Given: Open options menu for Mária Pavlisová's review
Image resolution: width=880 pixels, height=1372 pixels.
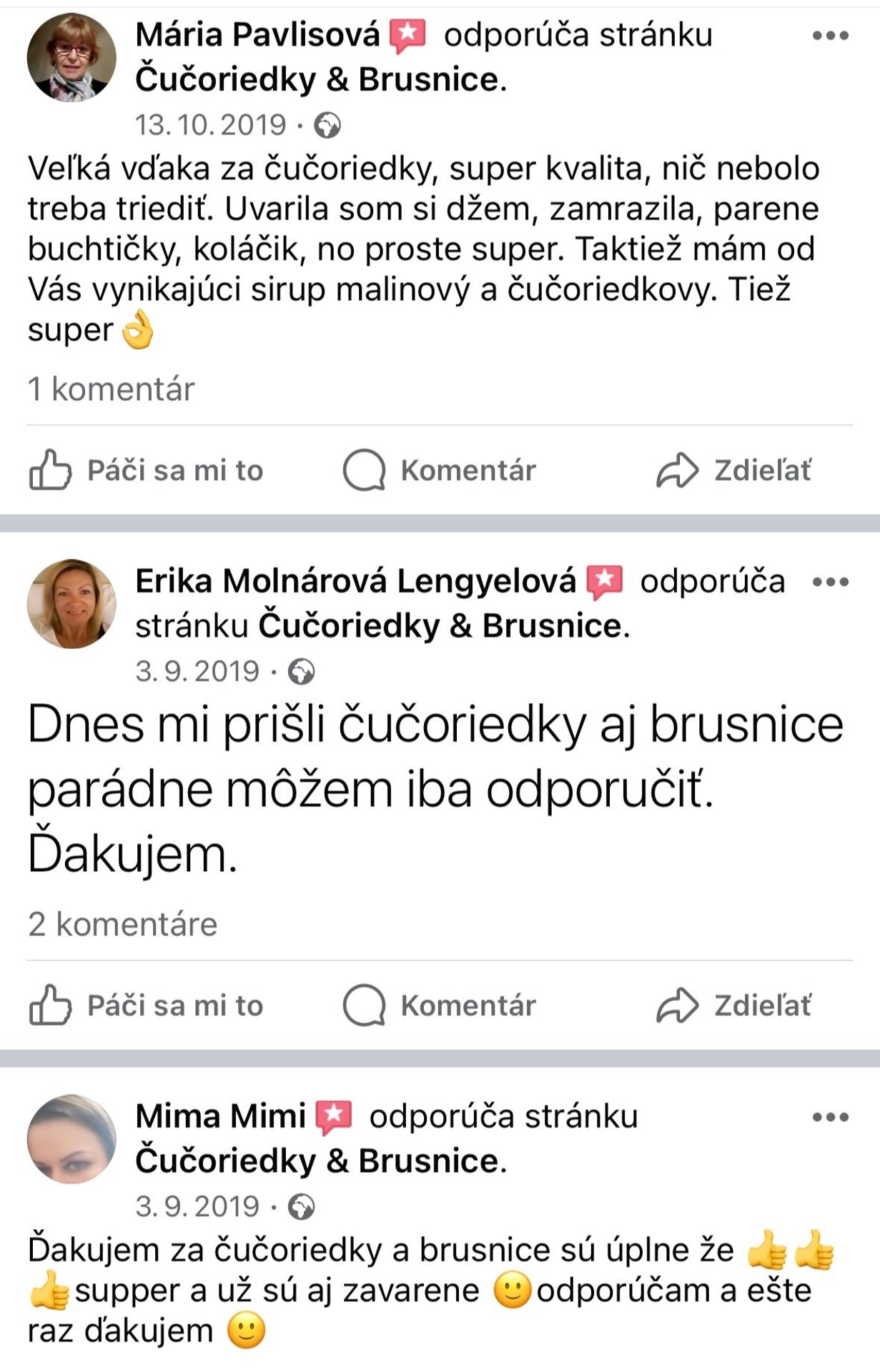Looking at the screenshot, I should pos(830,36).
